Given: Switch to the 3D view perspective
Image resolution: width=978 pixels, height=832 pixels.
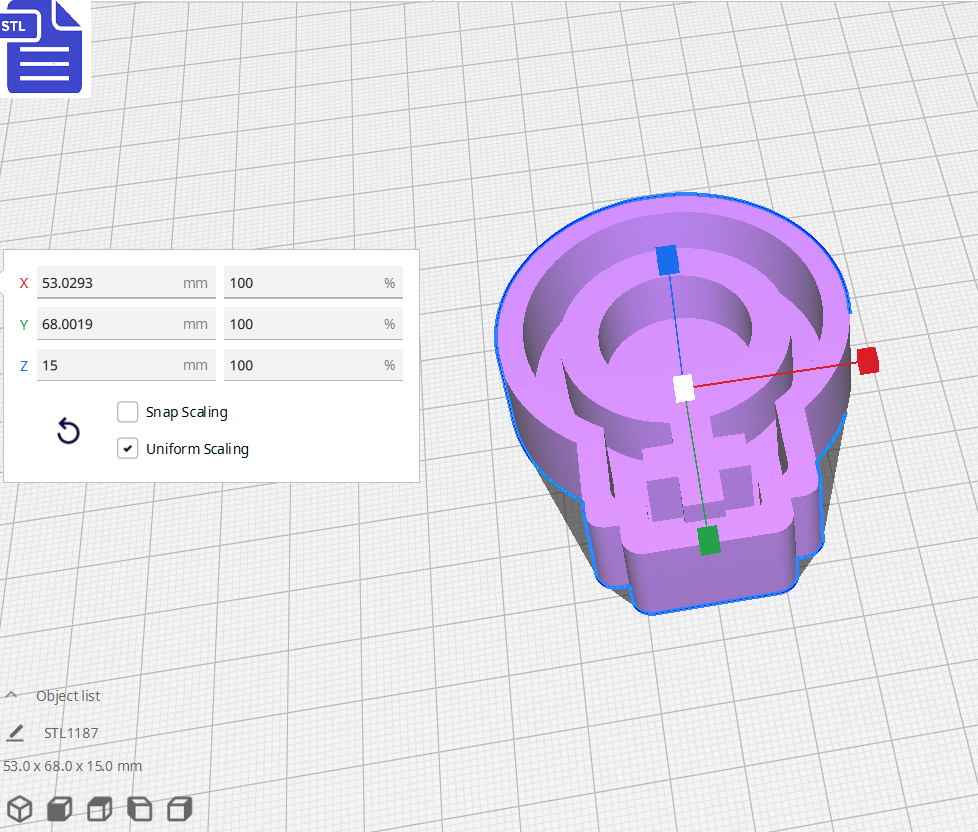Looking at the screenshot, I should (x=19, y=808).
